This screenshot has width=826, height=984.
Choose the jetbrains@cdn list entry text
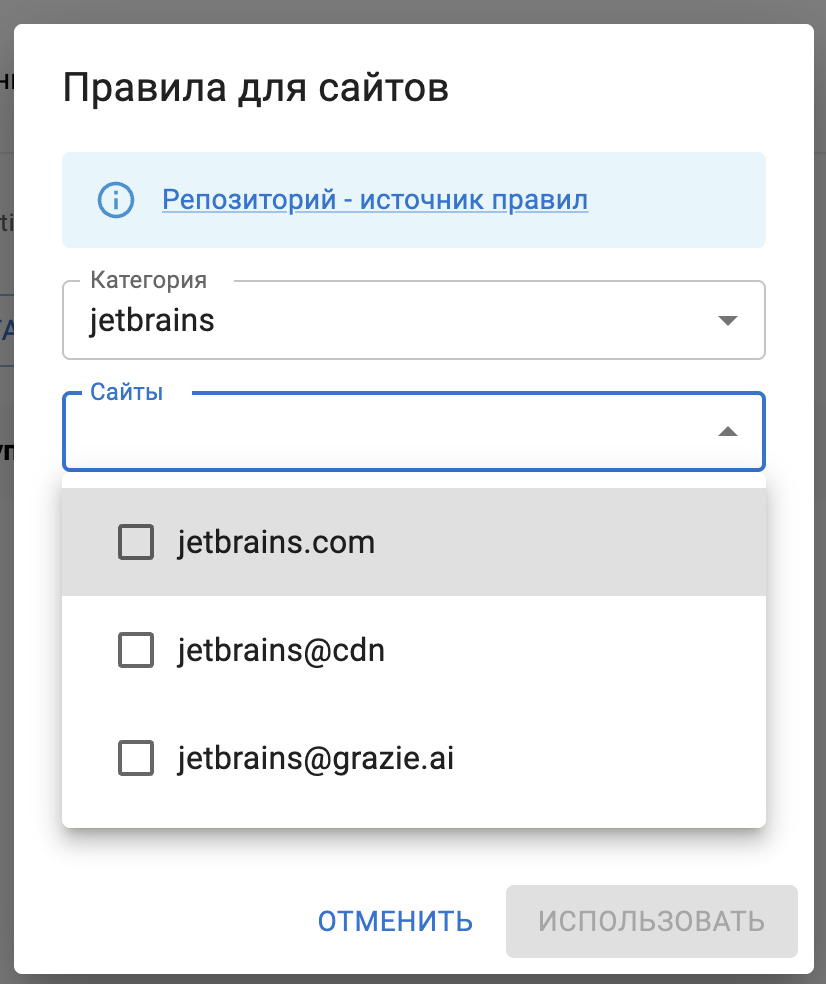pos(281,650)
